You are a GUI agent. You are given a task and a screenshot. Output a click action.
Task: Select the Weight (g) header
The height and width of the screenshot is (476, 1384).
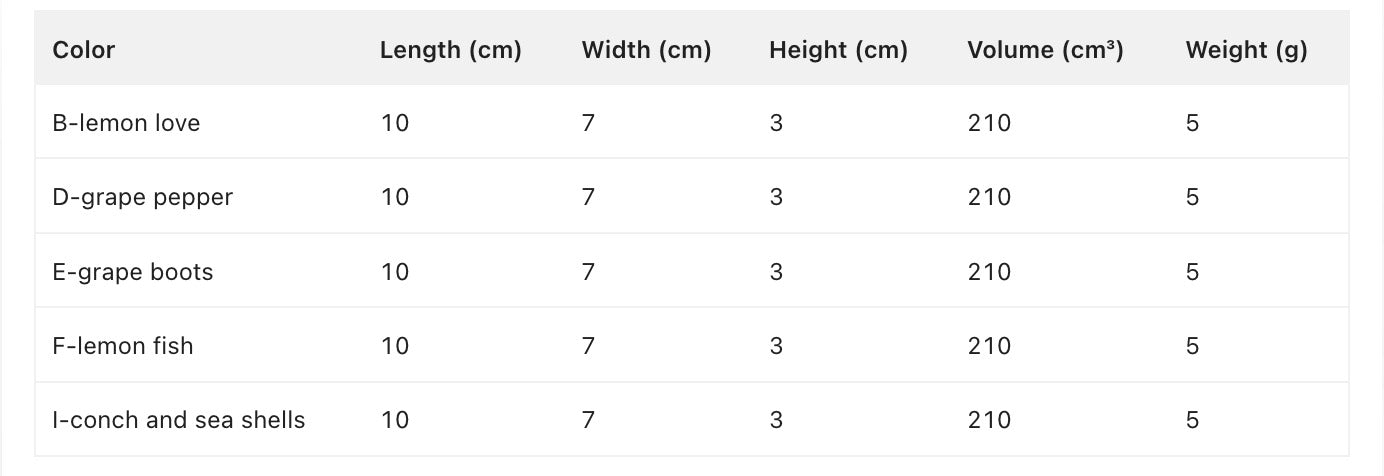[x=1246, y=50]
